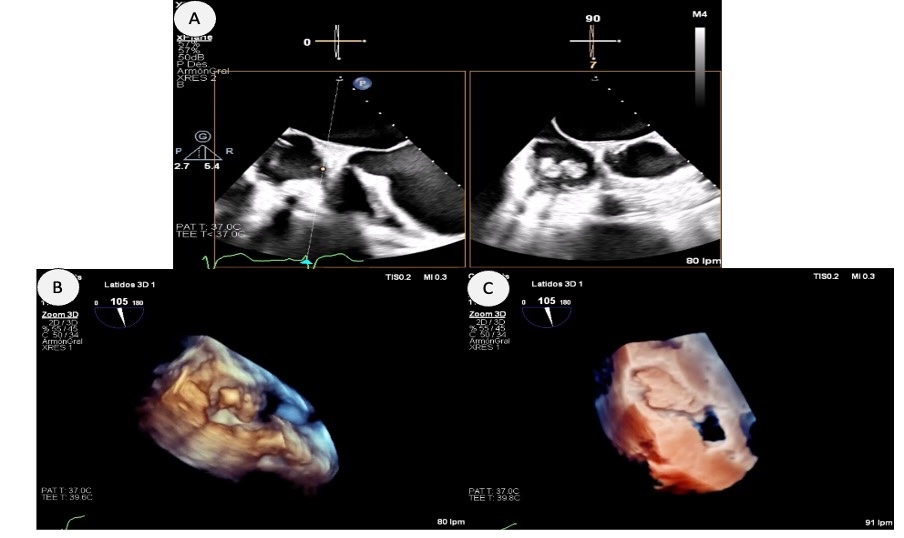The width and height of the screenshot is (904, 538).
Task: Click the TEE T< 37.0C text in panel A
Action: click(211, 234)
